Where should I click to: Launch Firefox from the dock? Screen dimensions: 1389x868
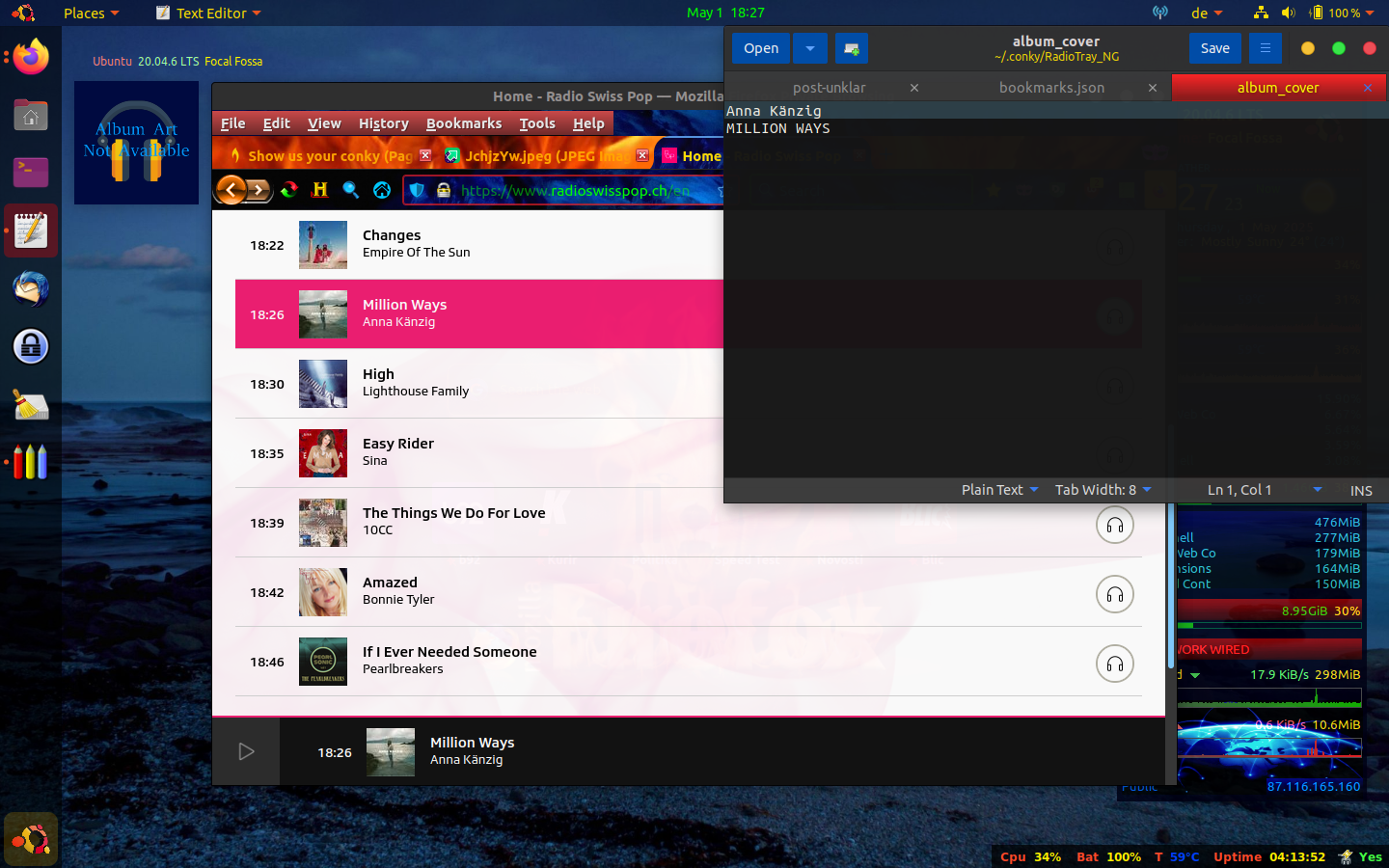coord(31,57)
